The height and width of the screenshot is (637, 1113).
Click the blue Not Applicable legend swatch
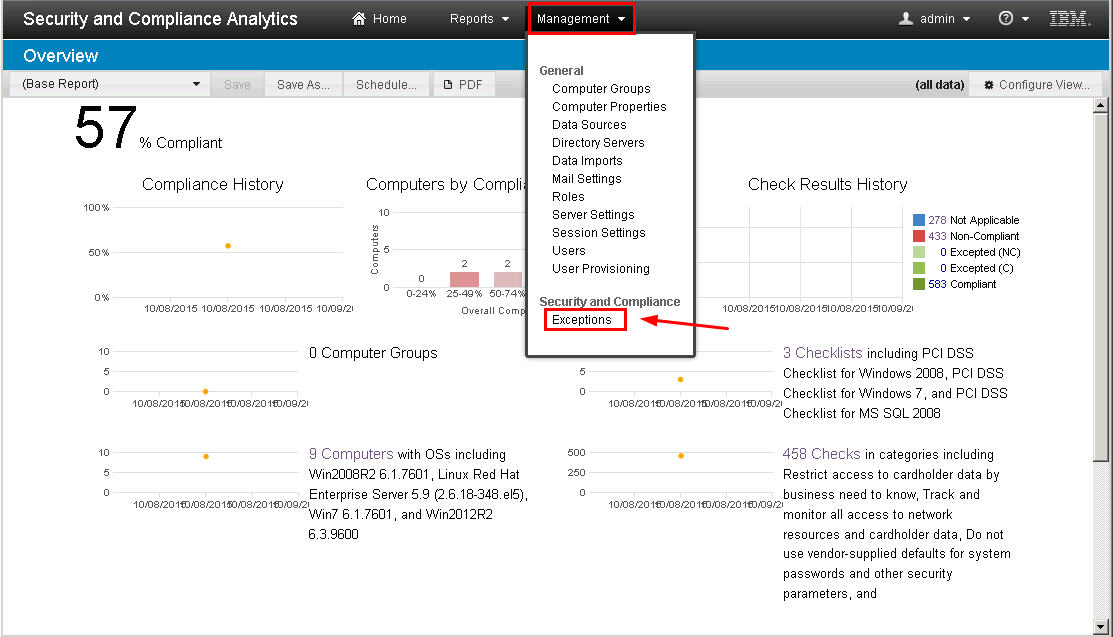919,220
